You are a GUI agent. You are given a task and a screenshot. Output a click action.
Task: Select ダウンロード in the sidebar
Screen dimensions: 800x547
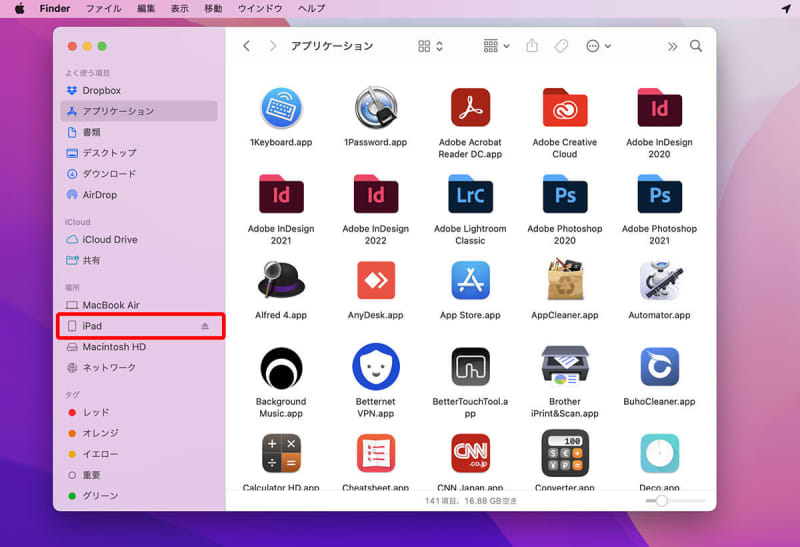139,174
